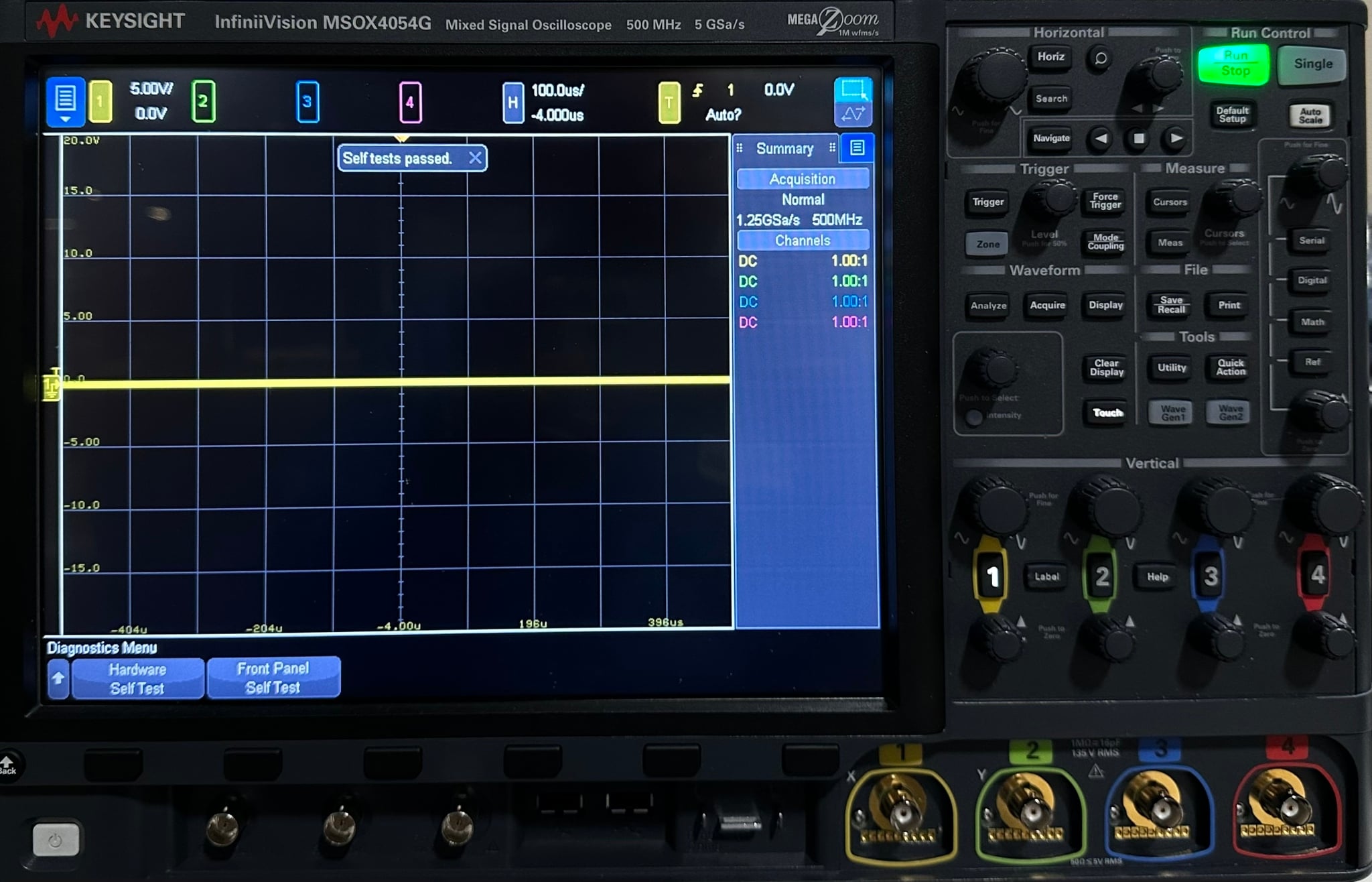Push the Clear Display key

(x=1106, y=367)
